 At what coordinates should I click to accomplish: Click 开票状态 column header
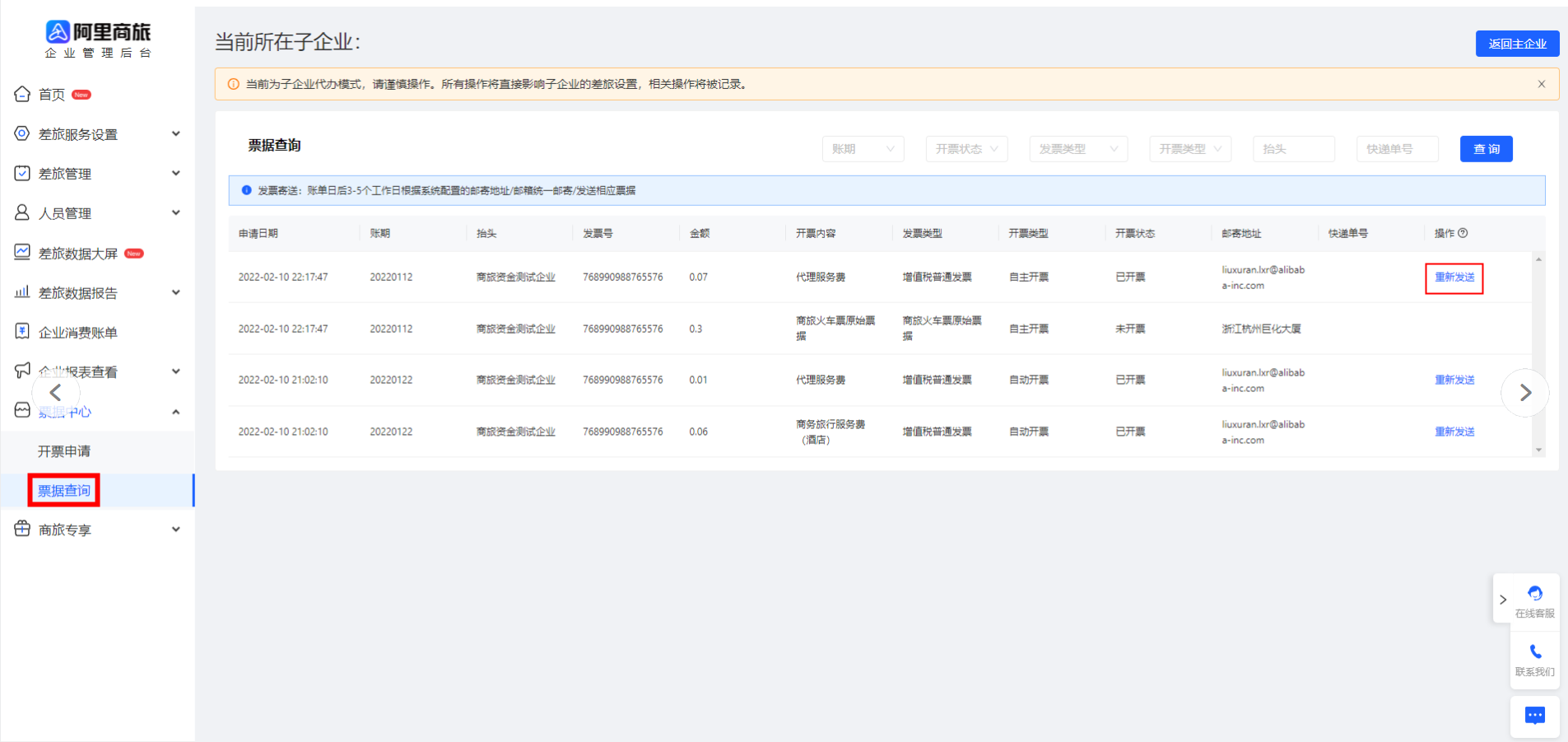point(1135,233)
